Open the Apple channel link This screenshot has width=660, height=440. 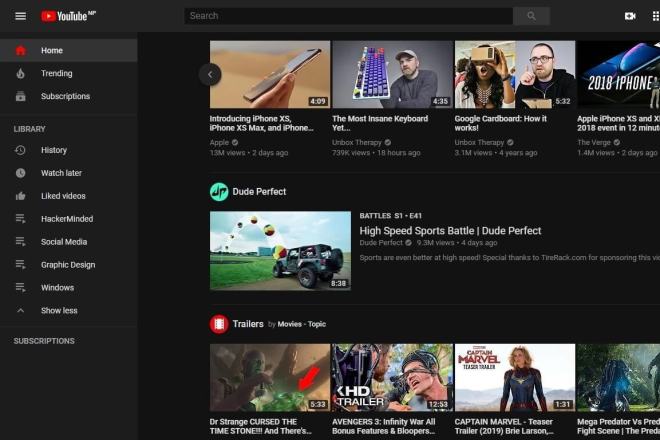pyautogui.click(x=219, y=143)
